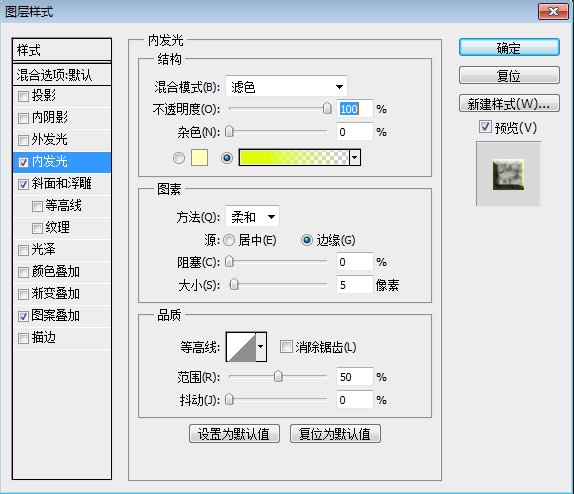Select 混合选项:默认 in the list
574x494 pixels.
tap(62, 75)
